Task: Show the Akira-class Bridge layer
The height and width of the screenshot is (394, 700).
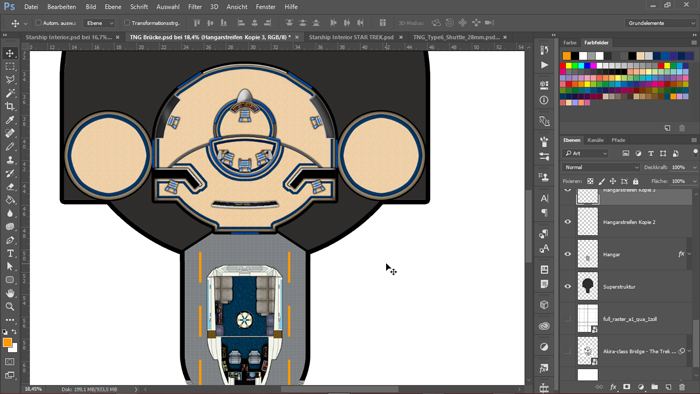Action: point(568,351)
